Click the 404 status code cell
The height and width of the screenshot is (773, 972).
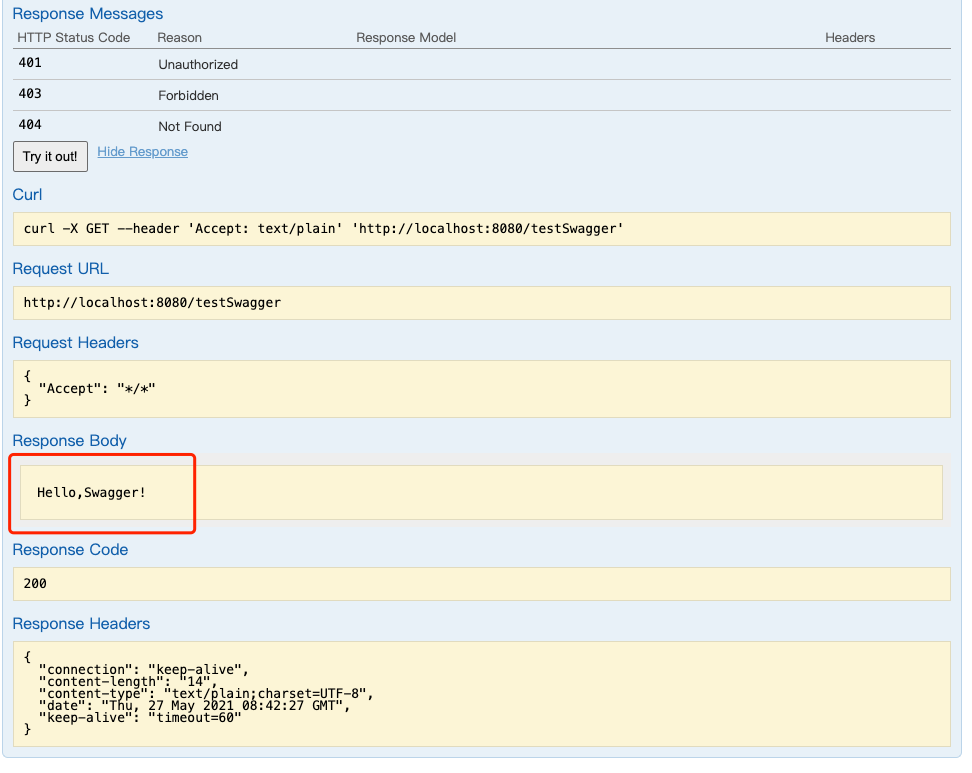click(30, 125)
